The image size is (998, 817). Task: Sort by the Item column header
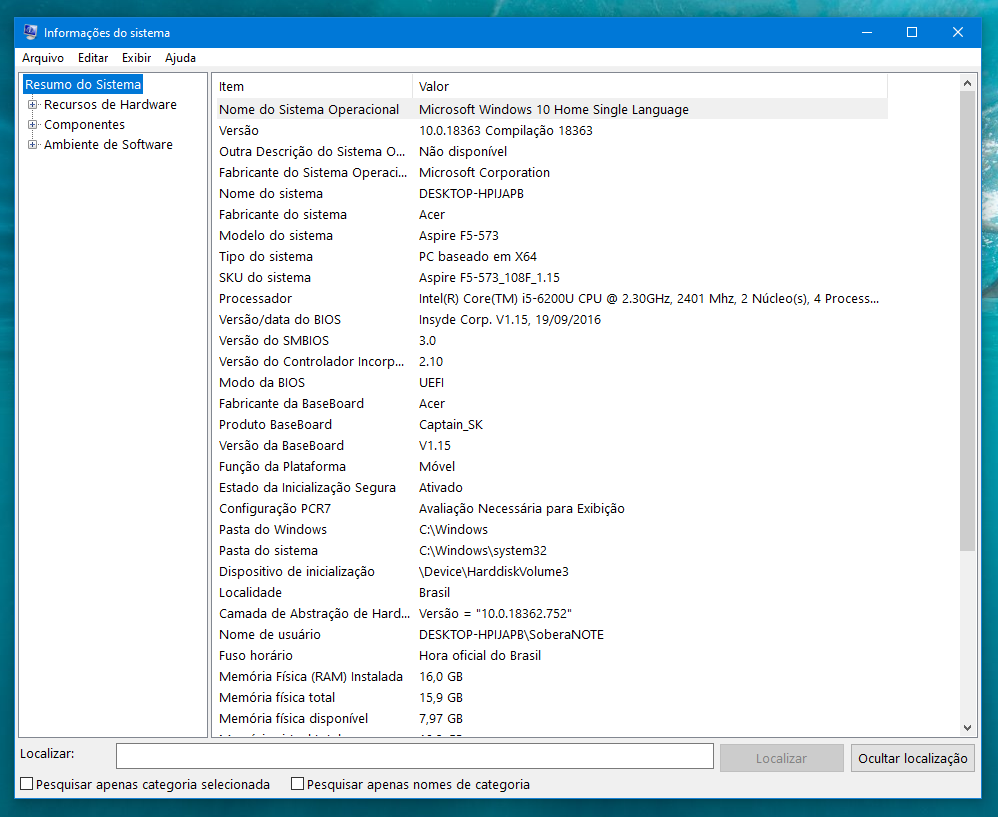pyautogui.click(x=314, y=87)
